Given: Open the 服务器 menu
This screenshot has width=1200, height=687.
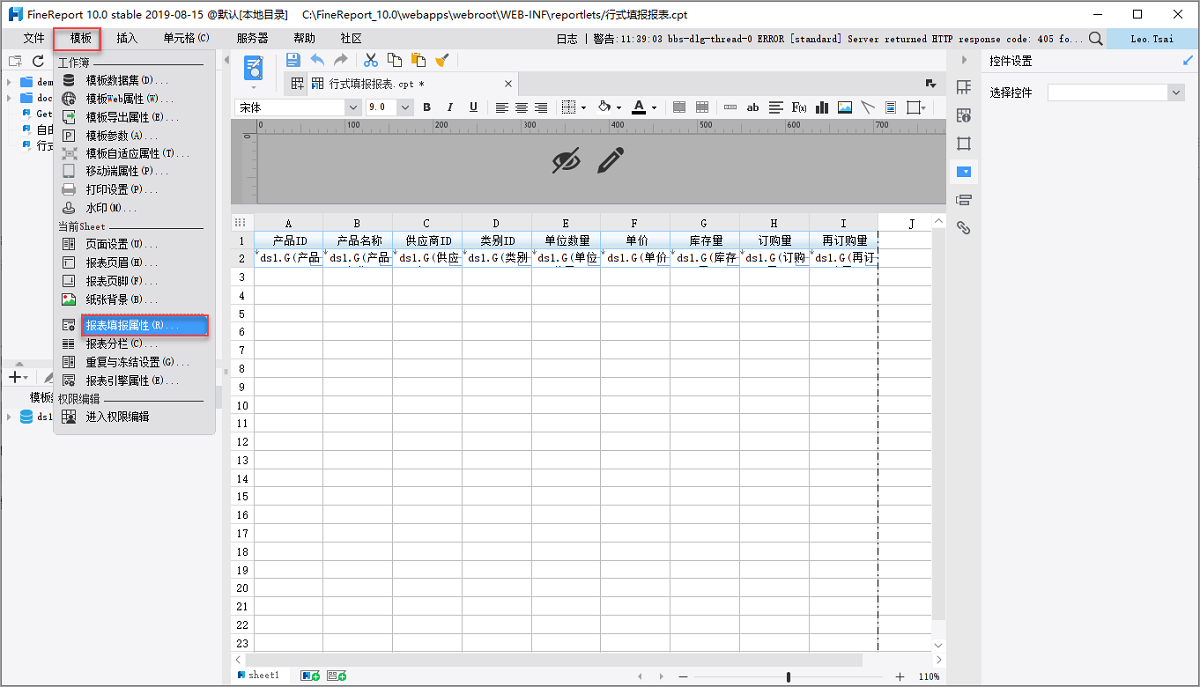Looking at the screenshot, I should [252, 38].
